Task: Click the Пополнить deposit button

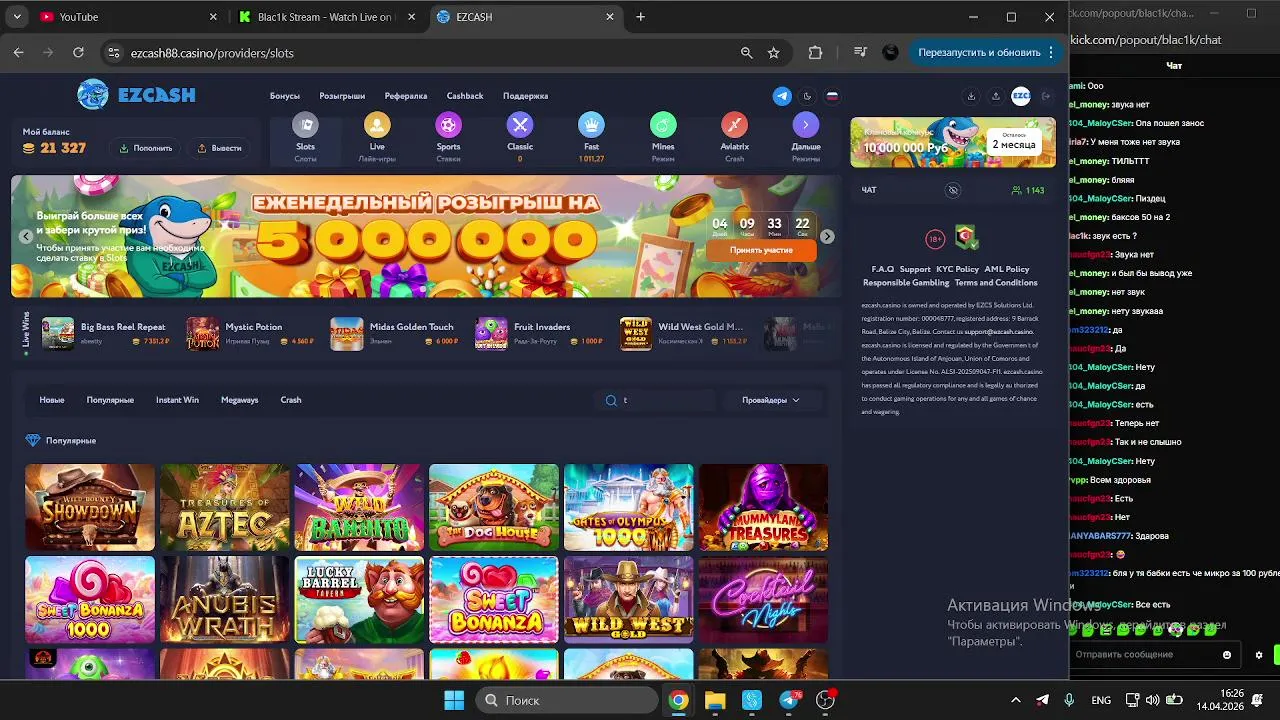Action: [x=145, y=148]
